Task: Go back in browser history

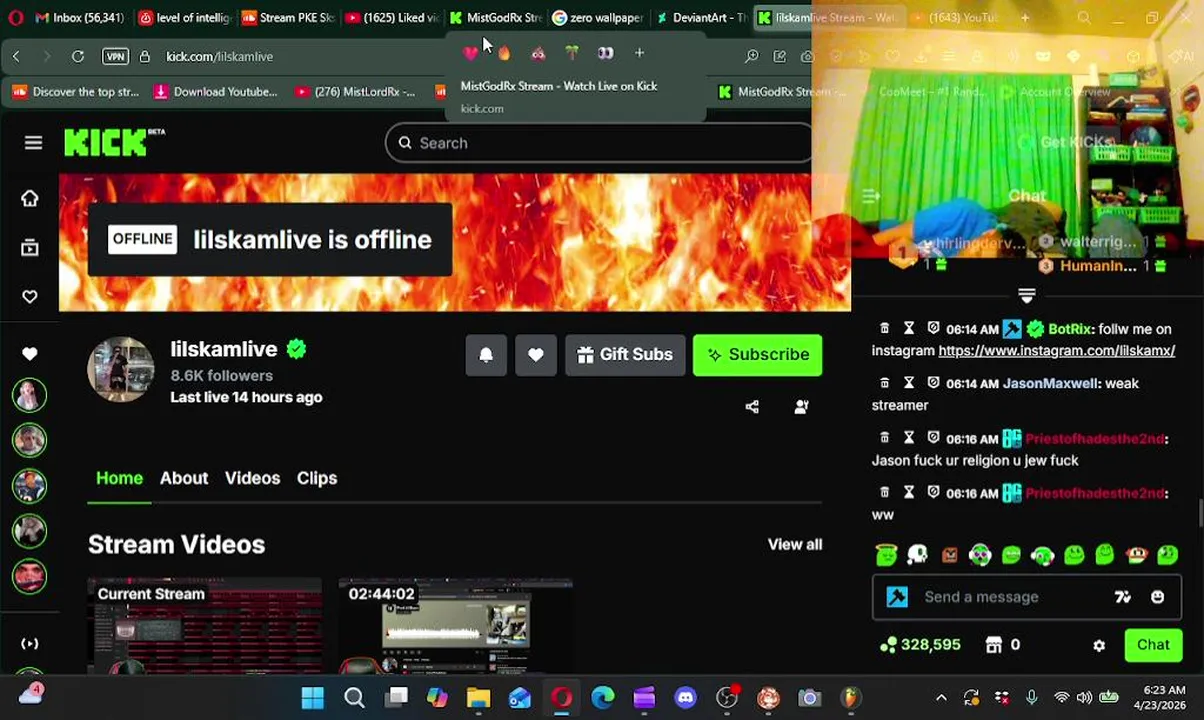Action: click(x=16, y=56)
